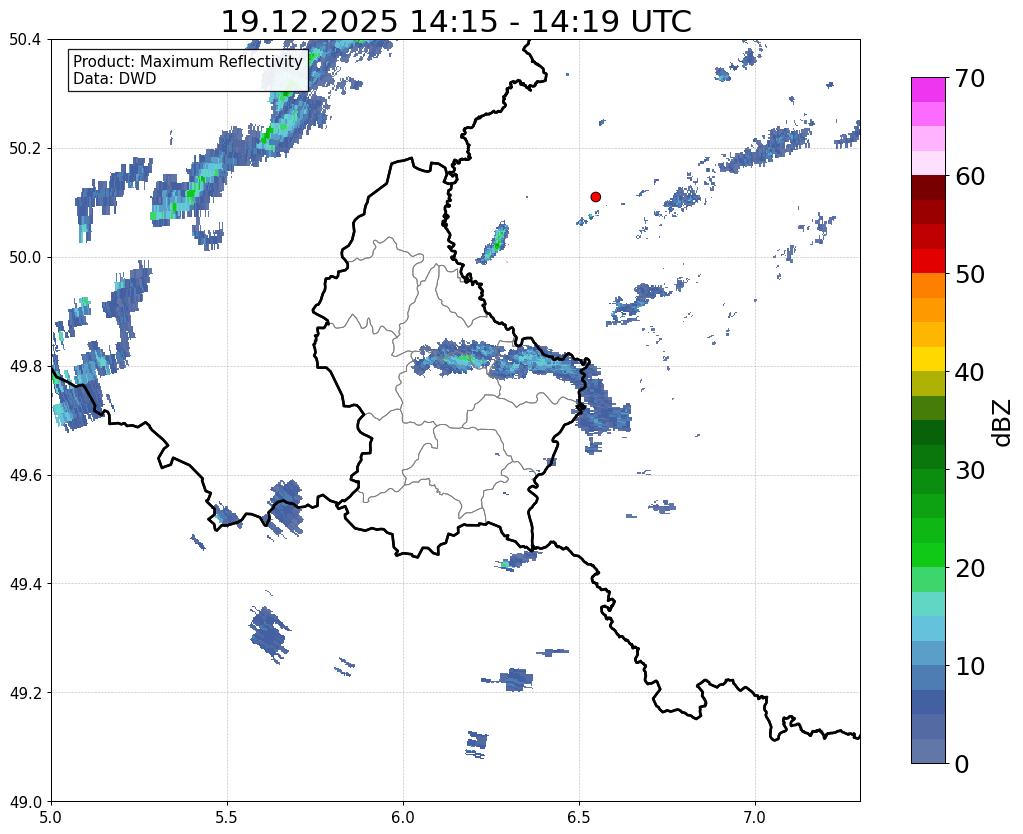
Task: Click colorbar tick label 20
Action: coord(970,568)
